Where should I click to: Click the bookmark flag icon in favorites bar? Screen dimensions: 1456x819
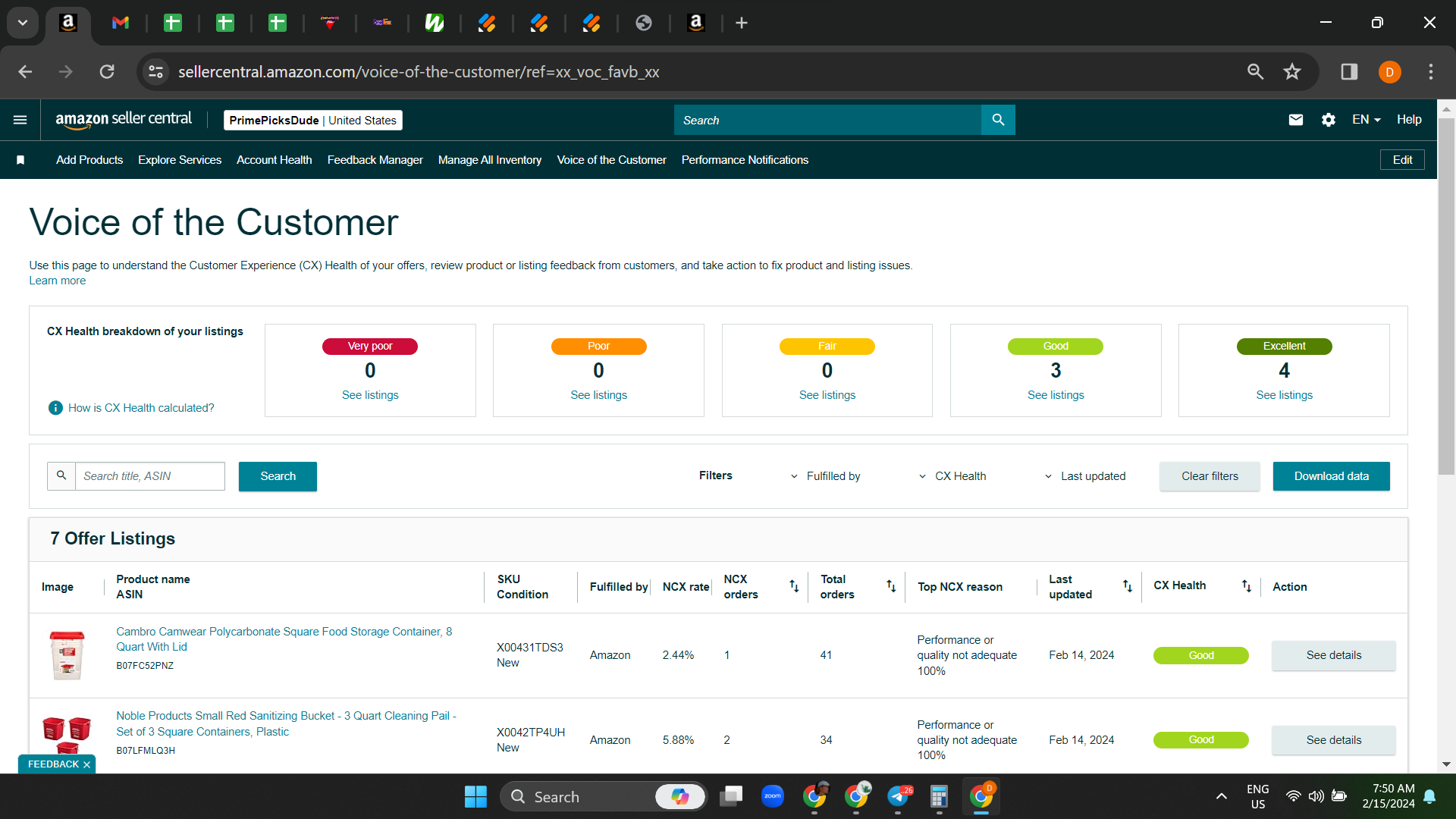click(20, 160)
